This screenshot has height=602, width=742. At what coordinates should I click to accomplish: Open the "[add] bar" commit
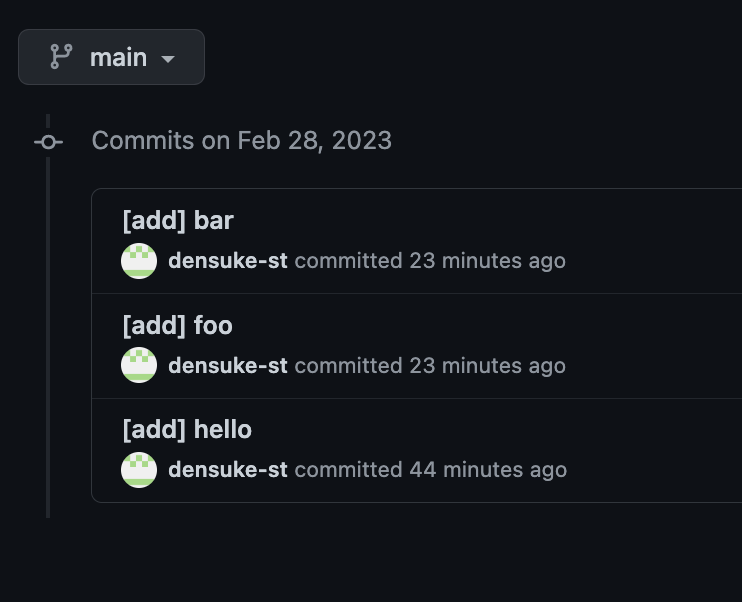tap(178, 221)
